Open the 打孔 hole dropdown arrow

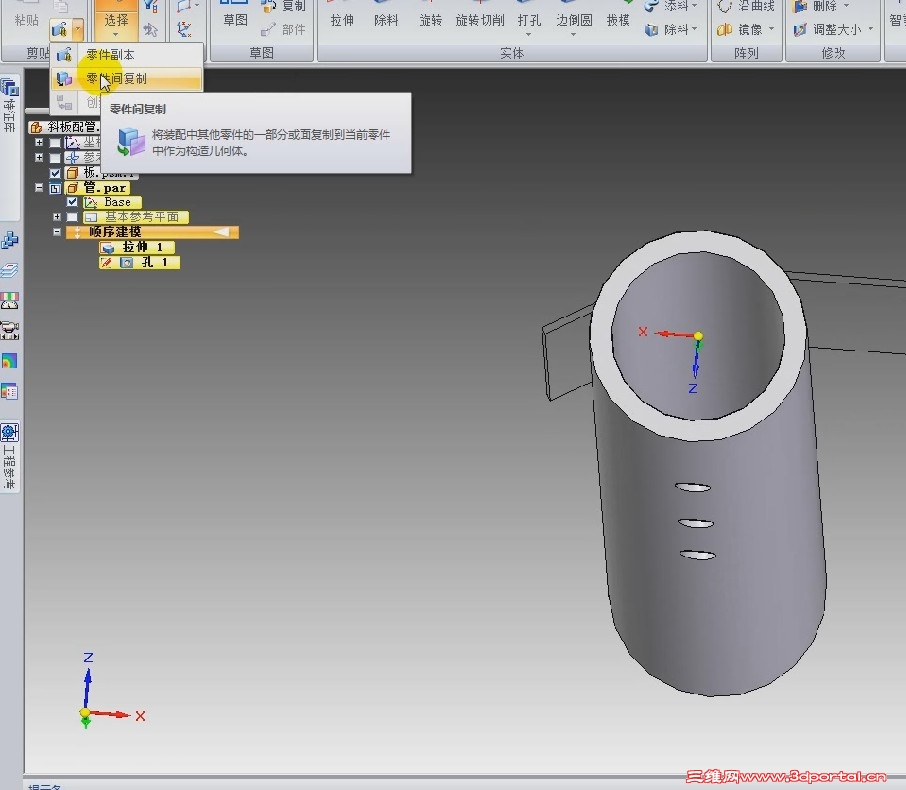(x=529, y=35)
